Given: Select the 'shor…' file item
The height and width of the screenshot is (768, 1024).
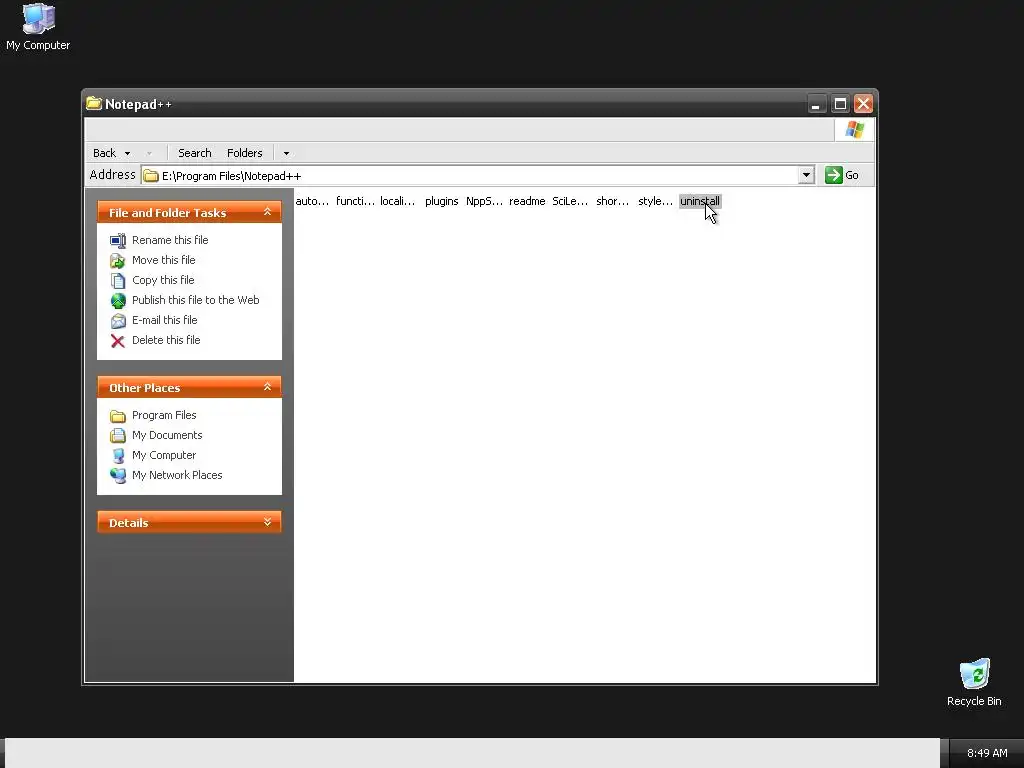Looking at the screenshot, I should point(612,201).
